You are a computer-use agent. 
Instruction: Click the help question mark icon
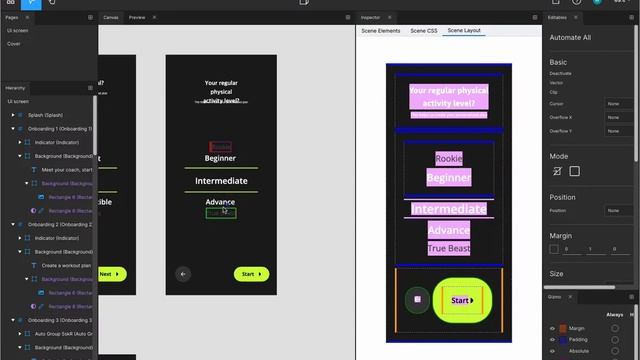point(576,2)
